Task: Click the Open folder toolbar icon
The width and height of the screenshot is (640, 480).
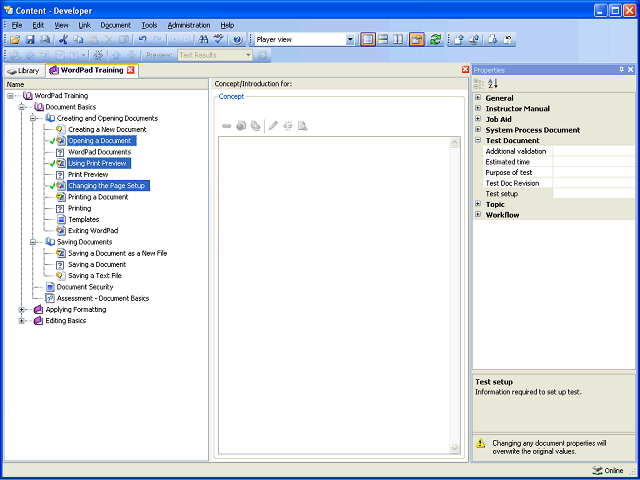Action: pos(15,40)
